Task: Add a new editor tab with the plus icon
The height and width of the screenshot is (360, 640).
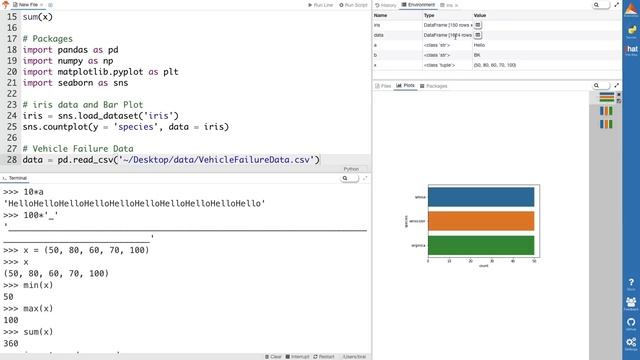Action: (51, 5)
